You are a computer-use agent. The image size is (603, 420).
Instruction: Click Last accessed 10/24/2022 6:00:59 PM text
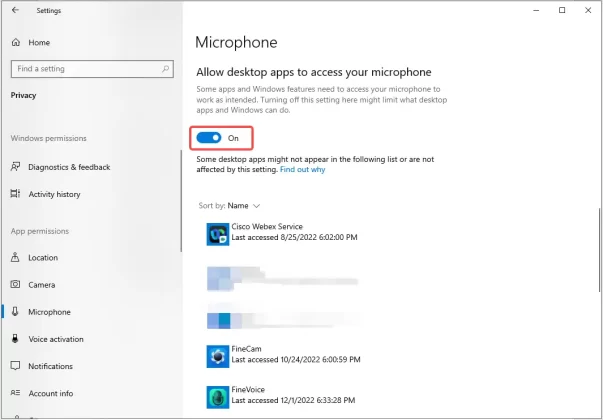tap(296, 360)
